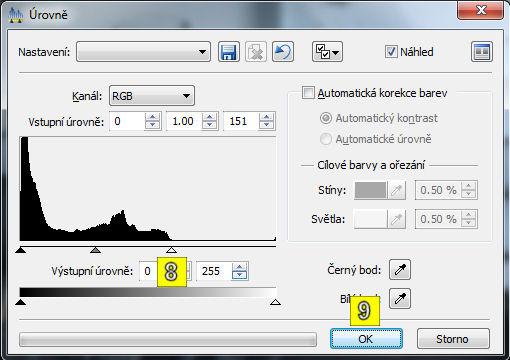Click the white input slider triangle under histogram
Viewport: 510px width, 360px height.
click(171, 250)
